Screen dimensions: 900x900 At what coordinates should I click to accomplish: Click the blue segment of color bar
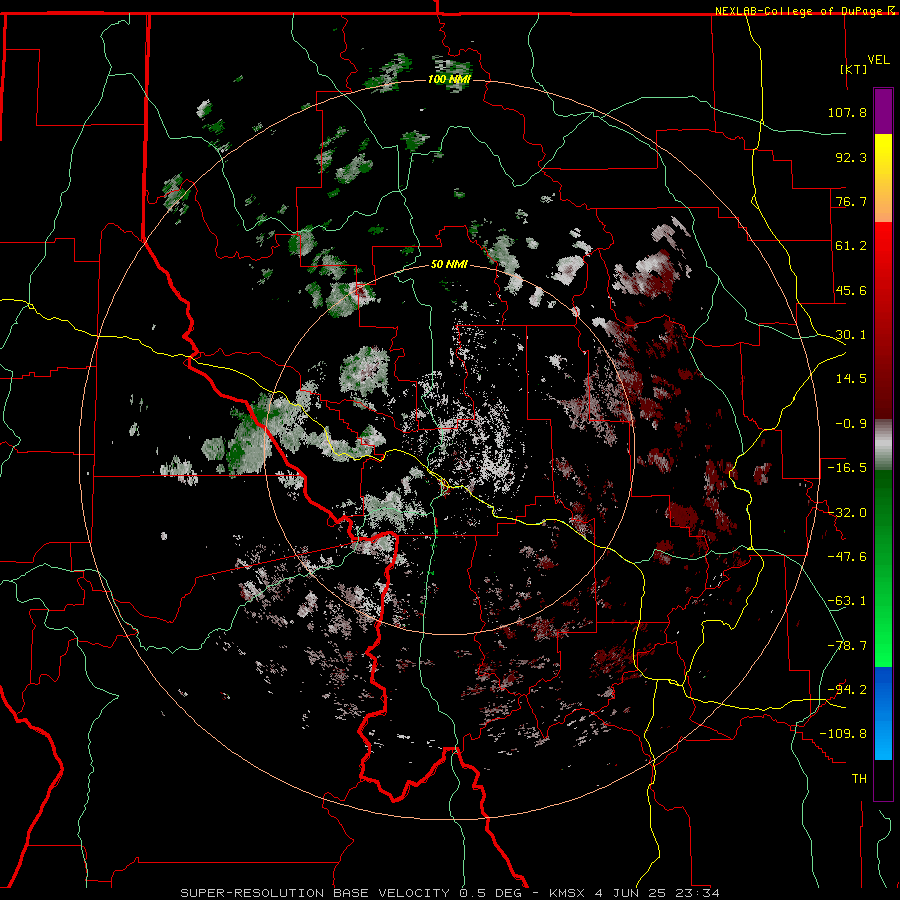coord(883,713)
